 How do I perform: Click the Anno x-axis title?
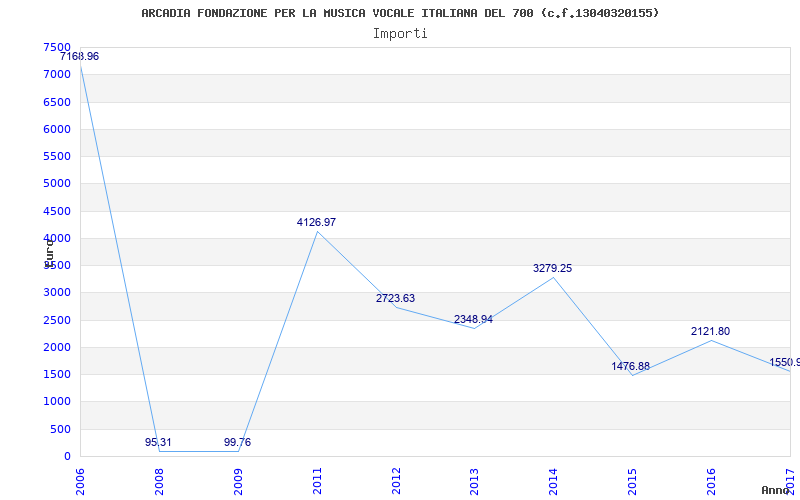pyautogui.click(x=776, y=490)
